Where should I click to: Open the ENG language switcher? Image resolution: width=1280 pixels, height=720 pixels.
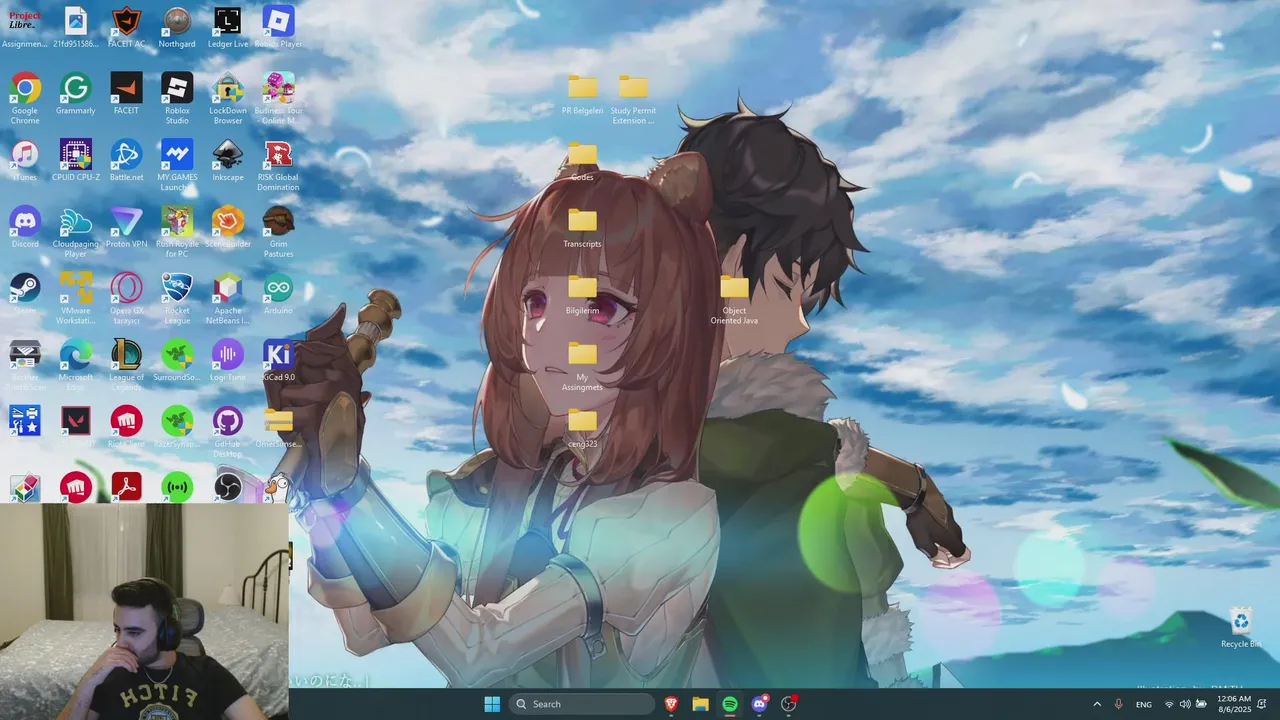click(1144, 704)
